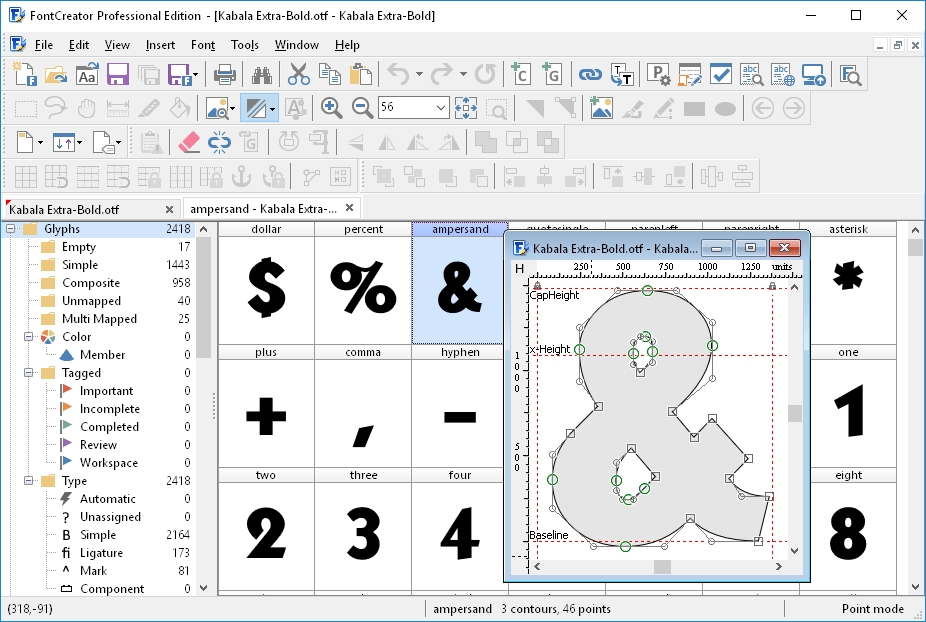Click the Transform T icon
This screenshot has height=622, width=926.
pos(621,74)
